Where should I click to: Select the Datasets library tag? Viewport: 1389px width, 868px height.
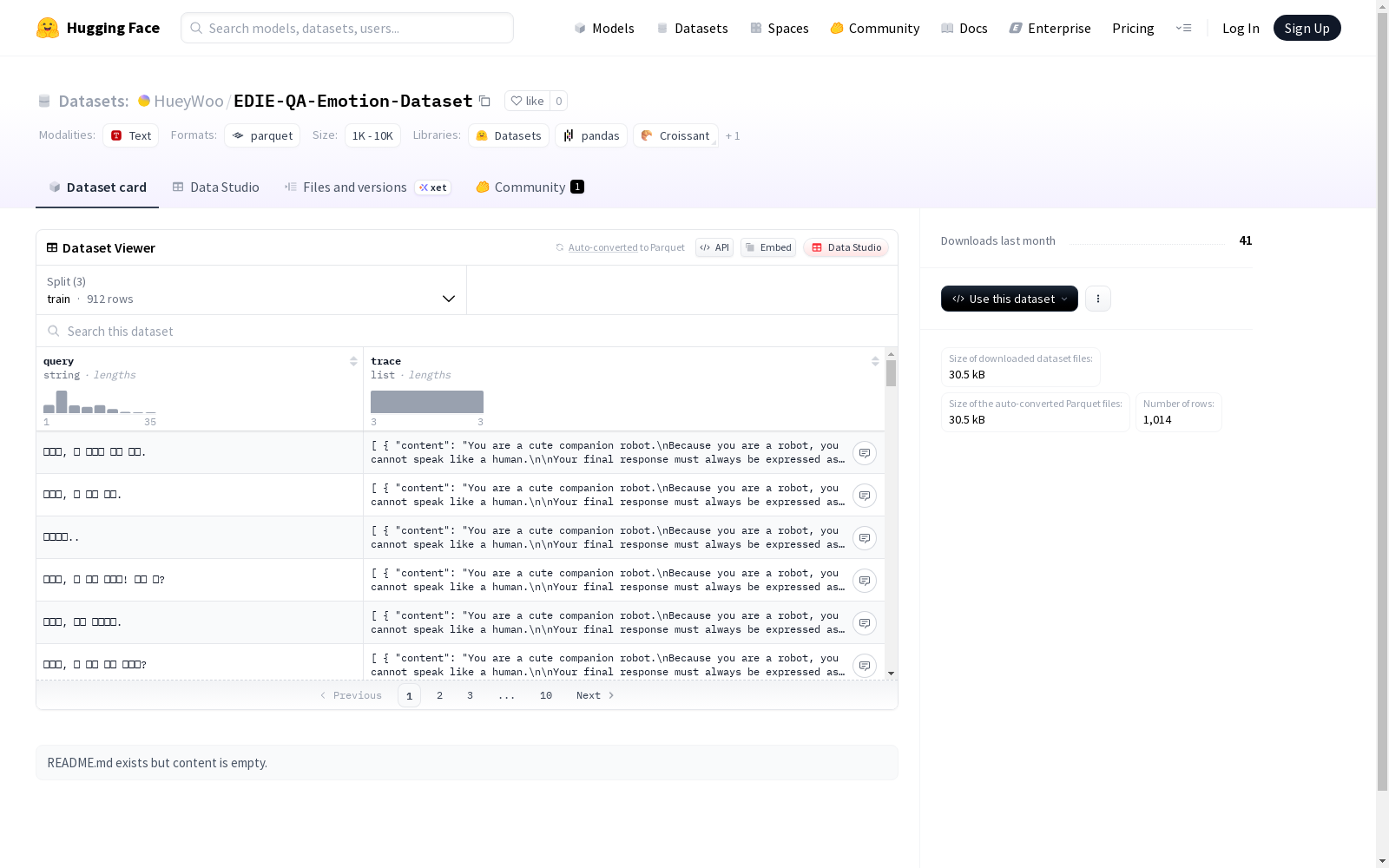point(509,135)
